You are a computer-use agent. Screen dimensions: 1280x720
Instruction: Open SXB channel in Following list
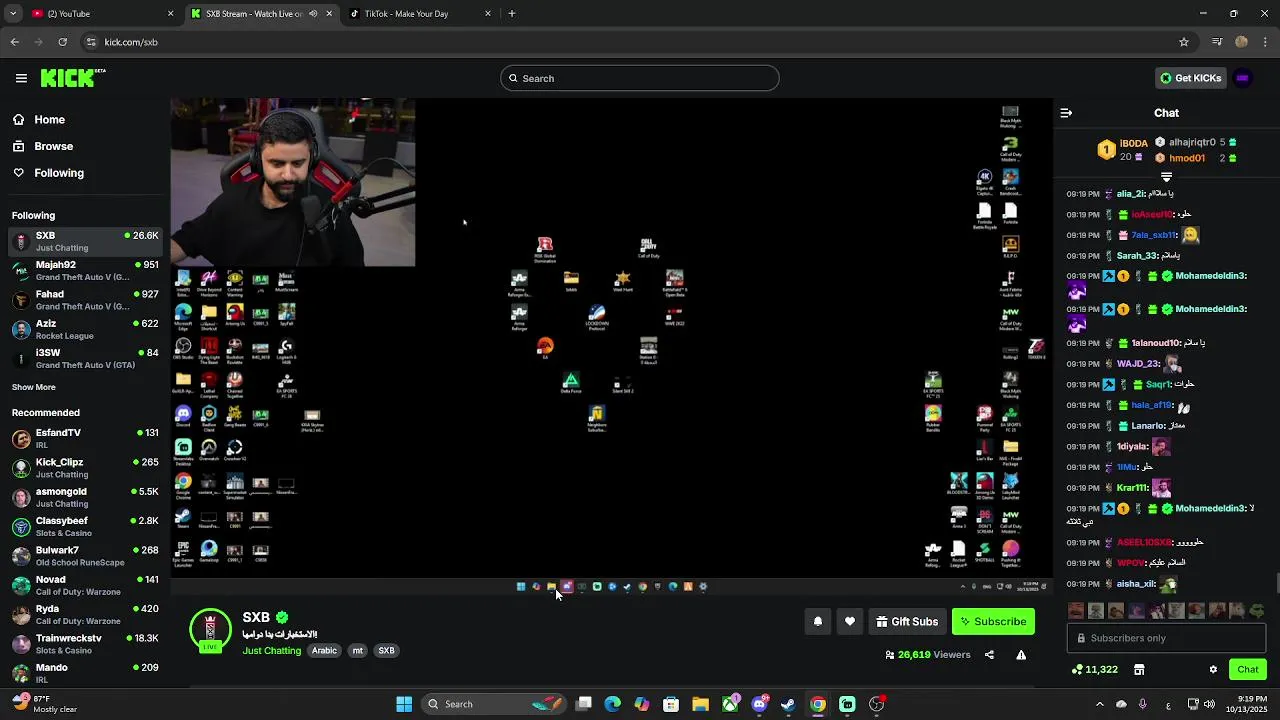click(x=85, y=241)
